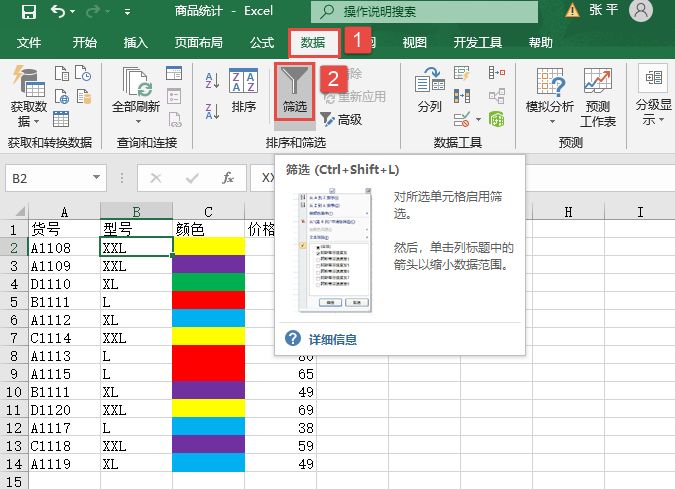Click the formula bar cancel X icon

156,178
